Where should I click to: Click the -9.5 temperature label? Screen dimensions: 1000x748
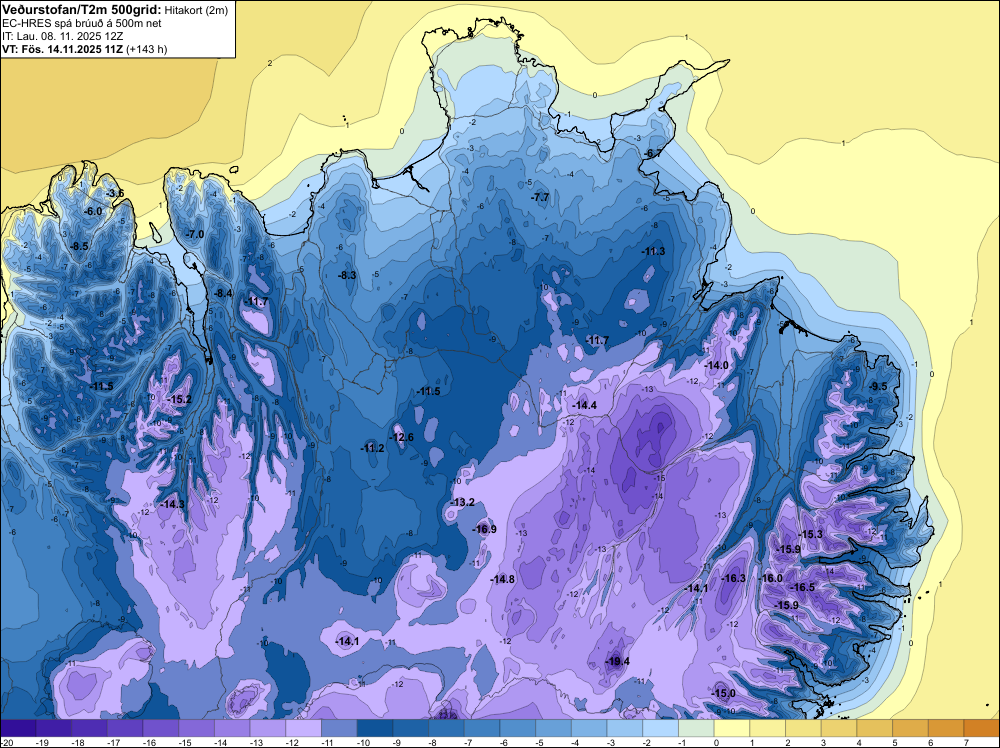[878, 386]
